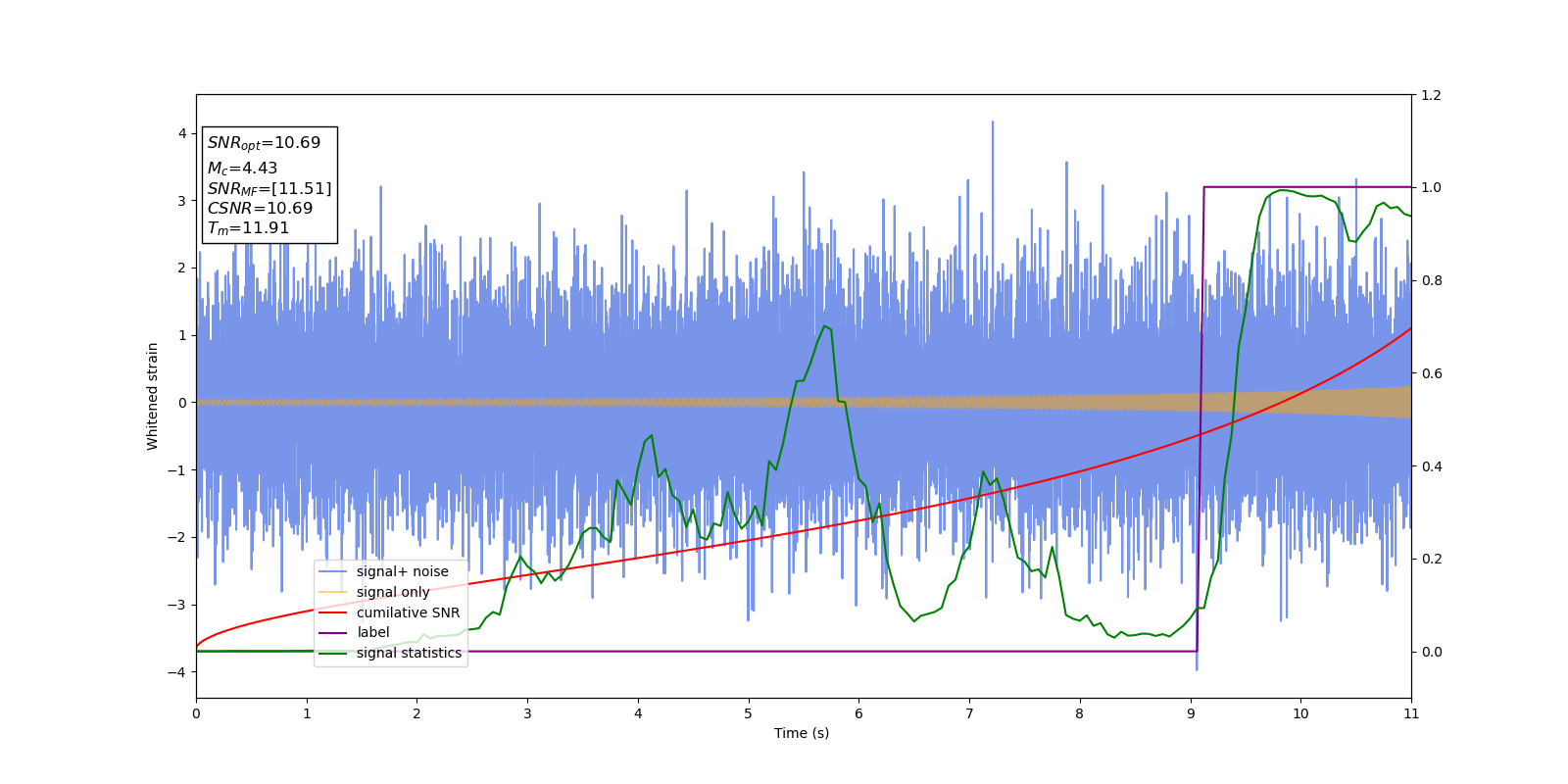Click the x-axis tick label 11
This screenshot has height=784, width=1568.
1411,713
